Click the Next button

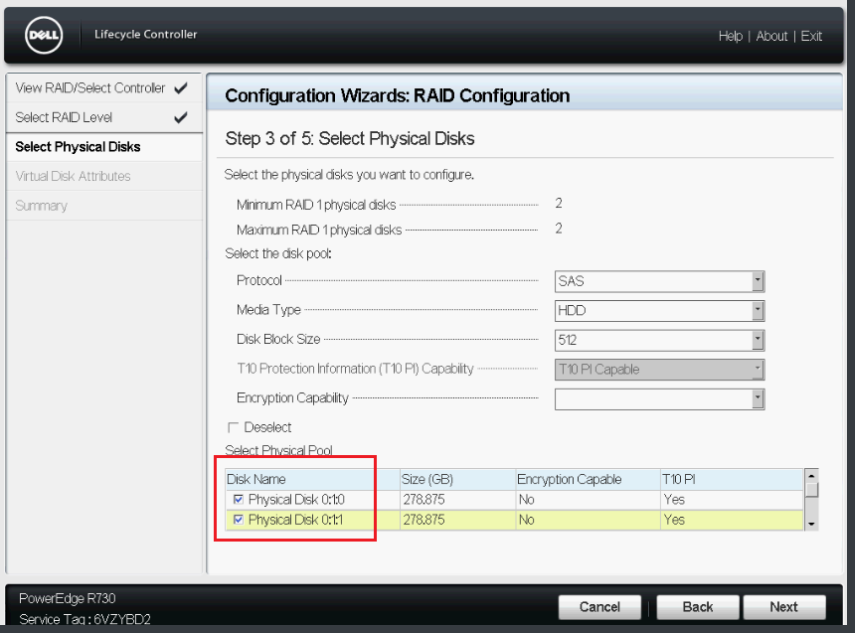785,607
